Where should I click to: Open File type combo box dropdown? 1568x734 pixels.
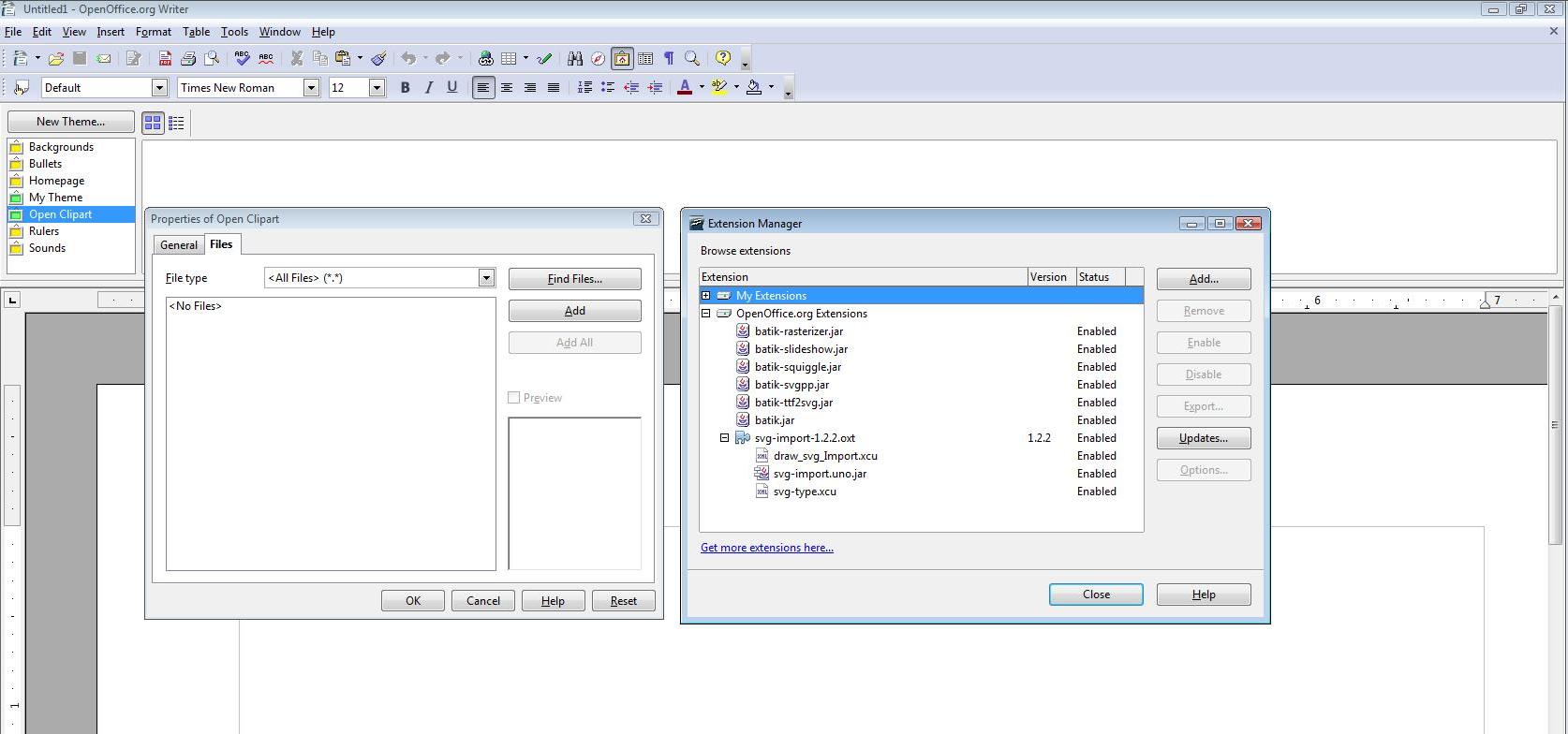coord(486,277)
